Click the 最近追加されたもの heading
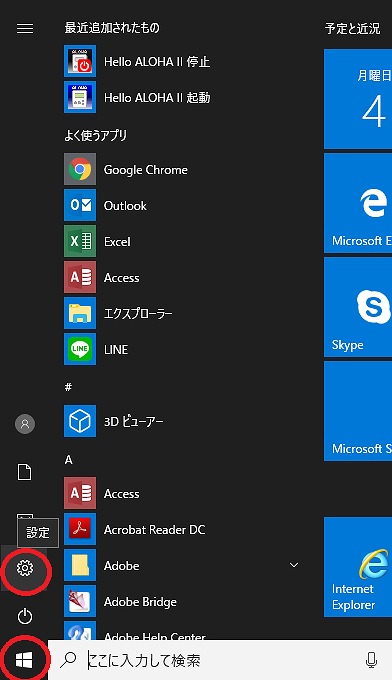 (x=112, y=28)
